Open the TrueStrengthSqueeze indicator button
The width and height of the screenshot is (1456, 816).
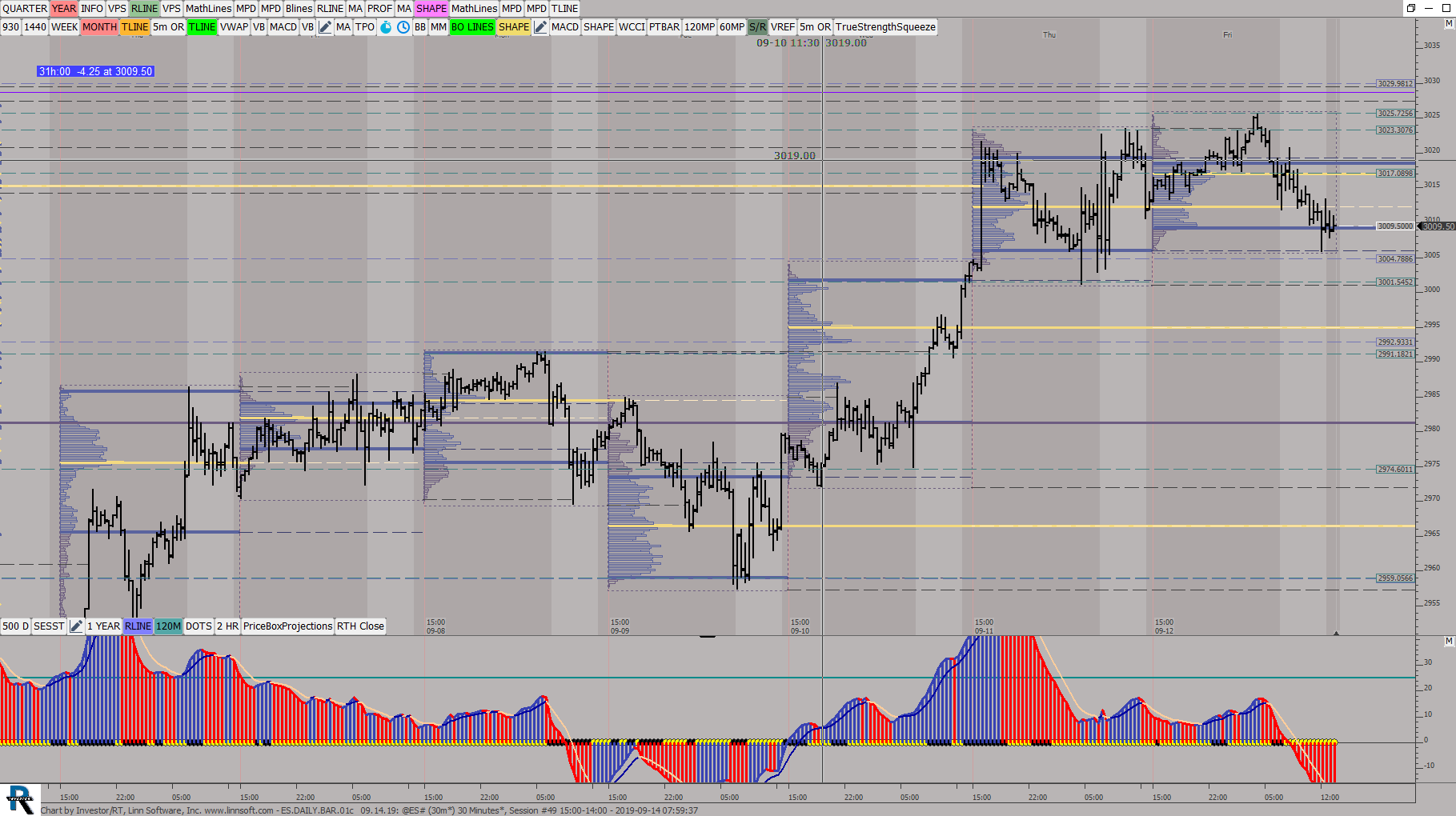coord(885,27)
